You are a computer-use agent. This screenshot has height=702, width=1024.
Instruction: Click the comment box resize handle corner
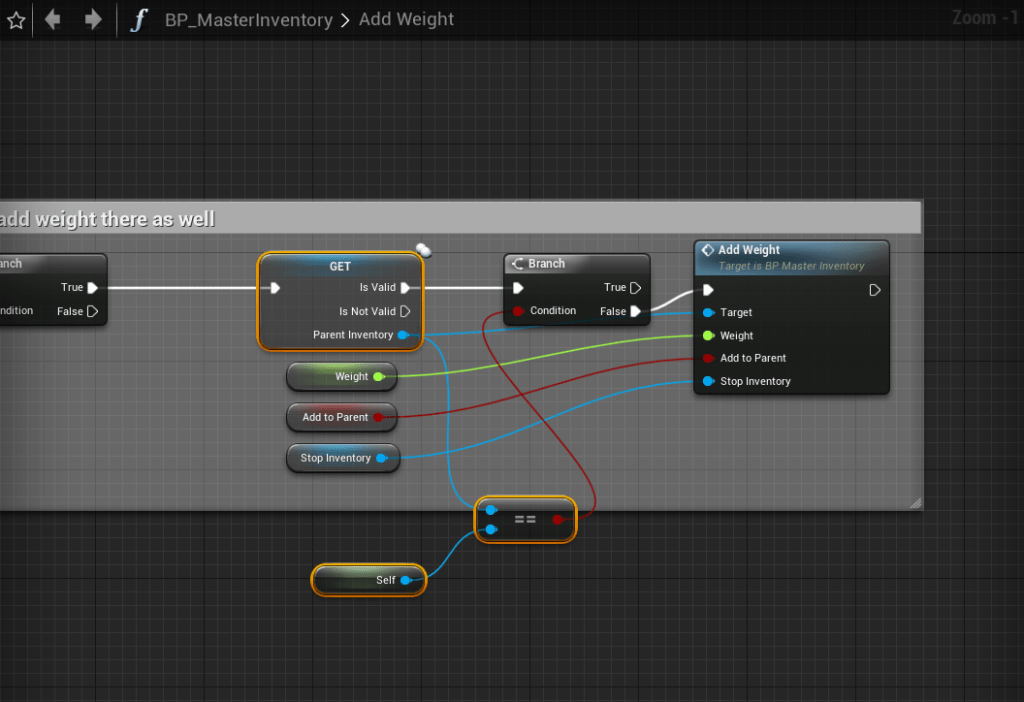click(x=915, y=503)
